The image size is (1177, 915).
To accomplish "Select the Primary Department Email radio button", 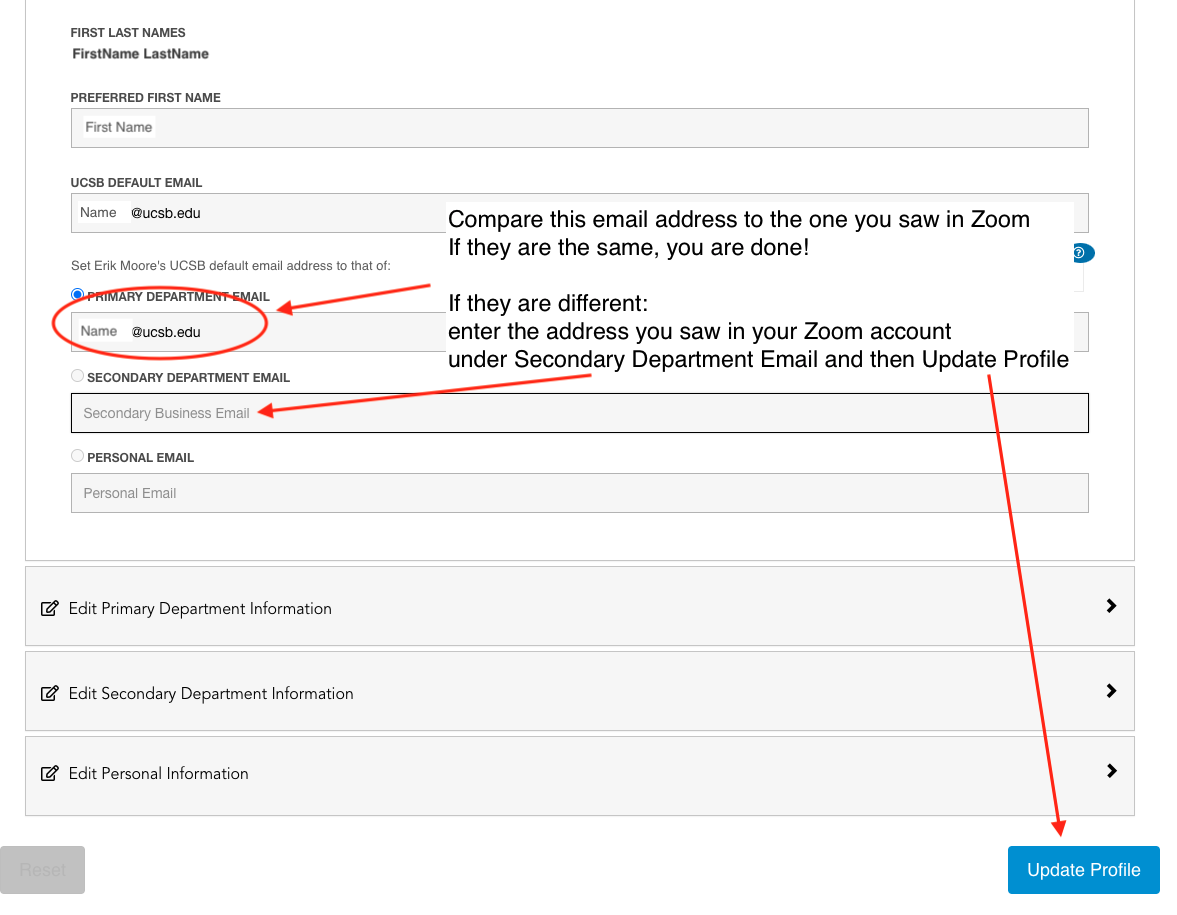I will (x=77, y=294).
